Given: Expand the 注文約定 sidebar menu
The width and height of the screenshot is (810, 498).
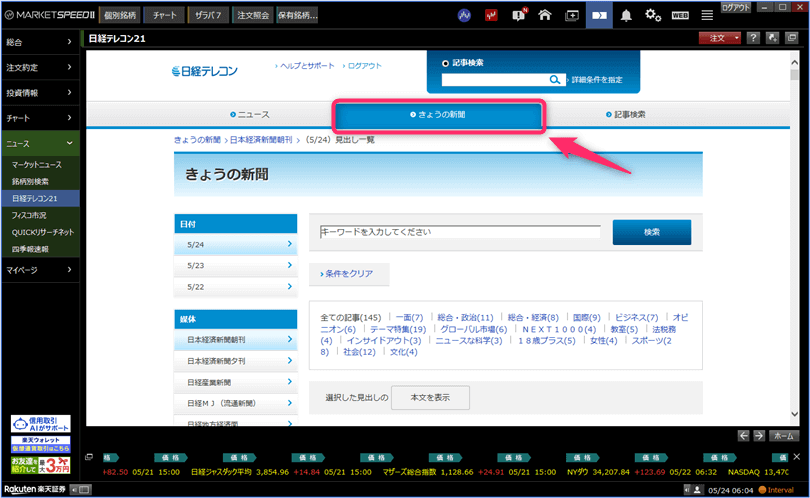Looking at the screenshot, I should pos(40,67).
